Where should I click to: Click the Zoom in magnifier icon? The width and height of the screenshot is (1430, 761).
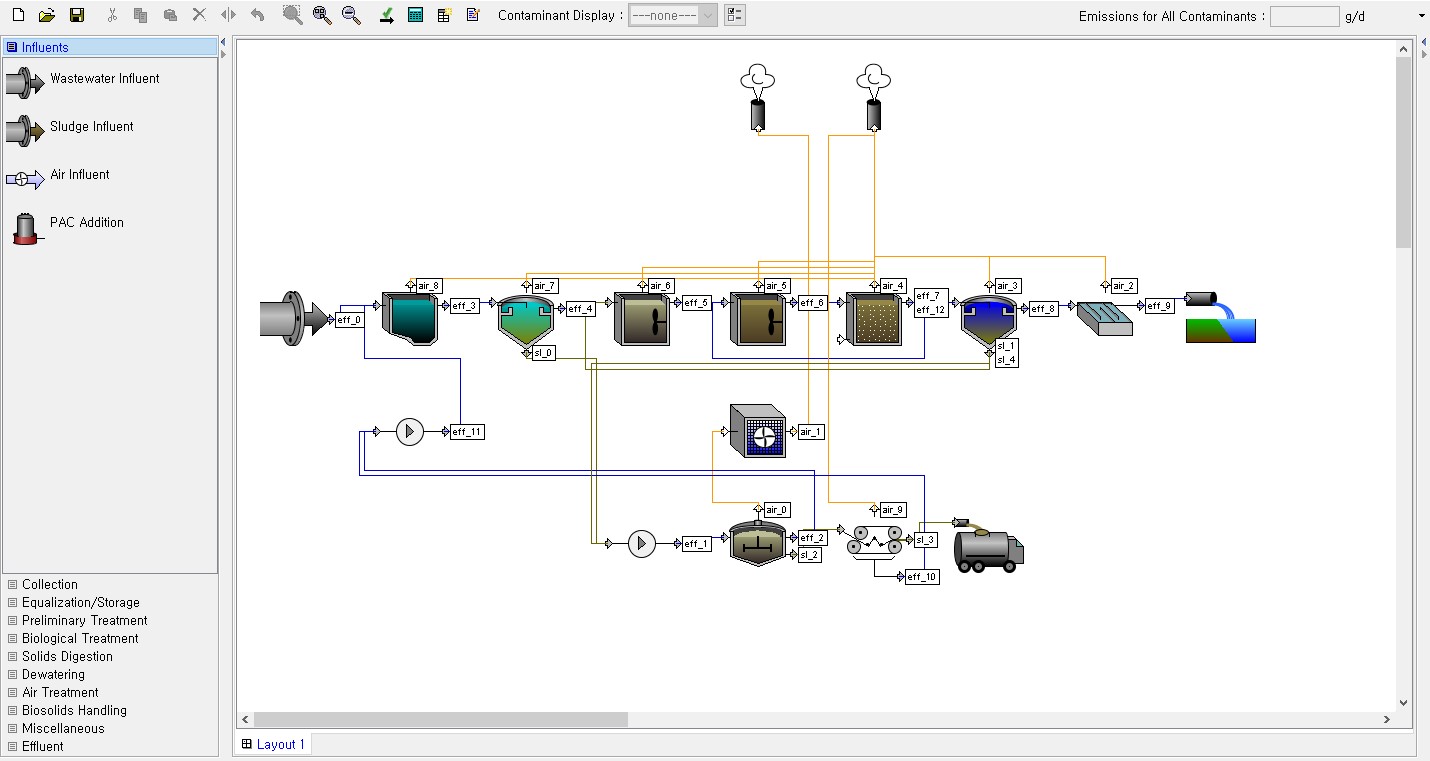(x=321, y=15)
